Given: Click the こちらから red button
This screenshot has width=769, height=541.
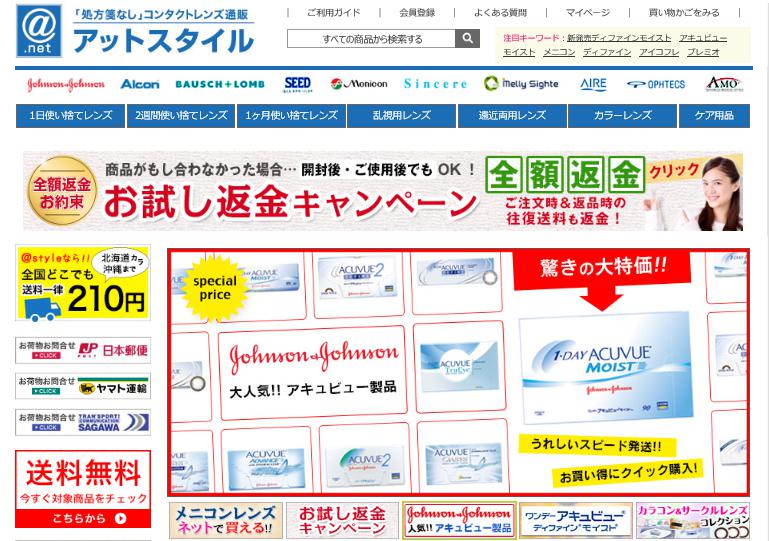Looking at the screenshot, I should (x=83, y=518).
